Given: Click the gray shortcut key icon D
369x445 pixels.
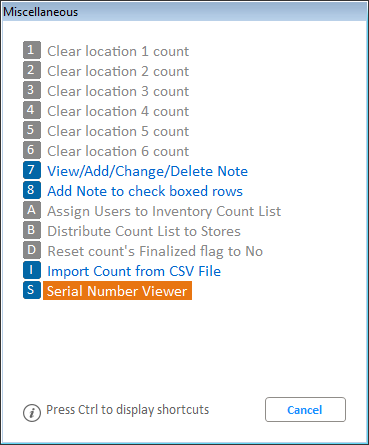Looking at the screenshot, I should (x=32, y=250).
